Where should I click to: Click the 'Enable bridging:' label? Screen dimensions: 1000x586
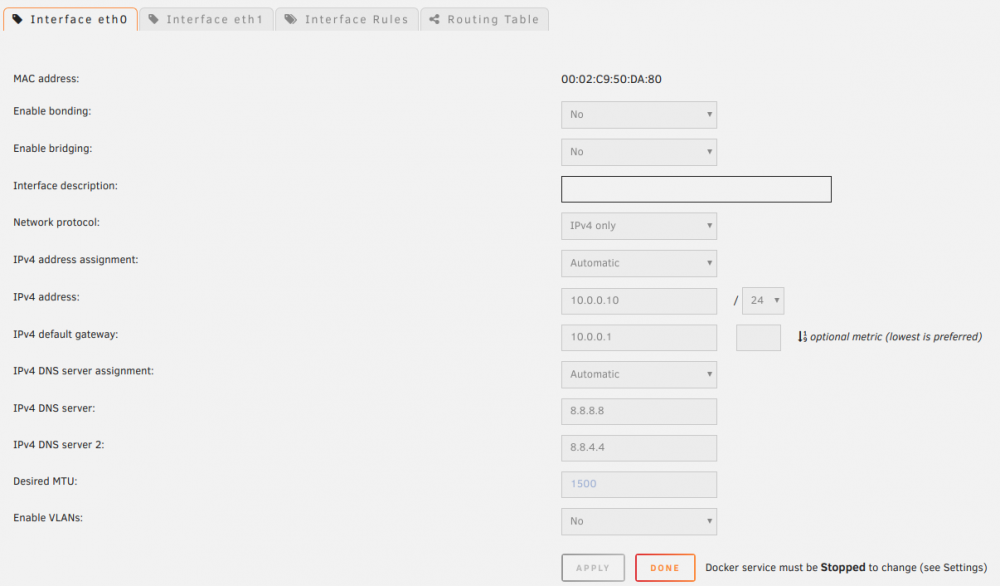(x=52, y=149)
